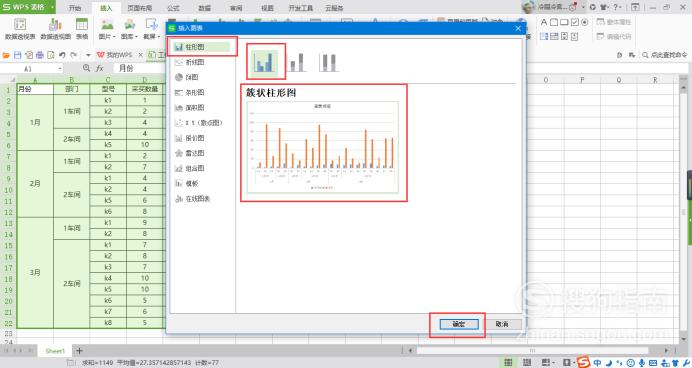Screen dimensions: 692x368
Task: Select 模板 (templates) in chart type list
Action: tap(191, 183)
